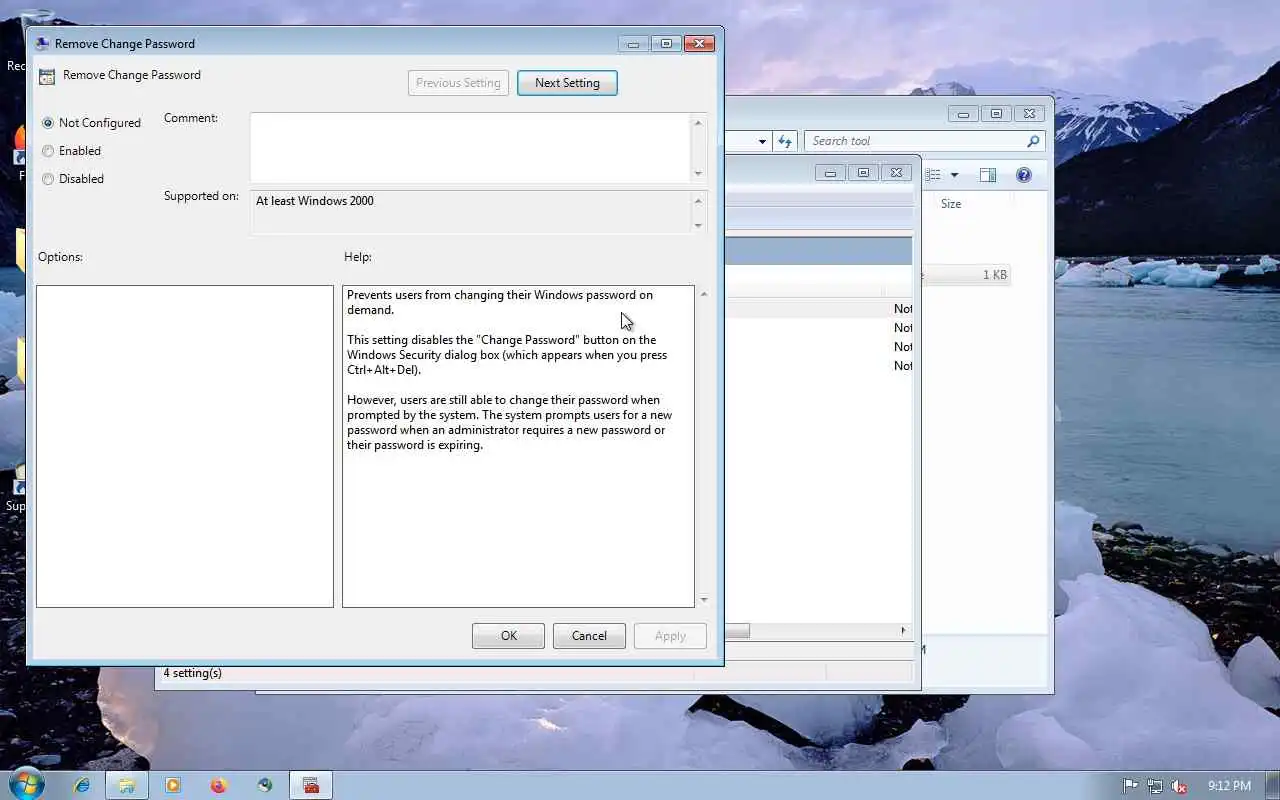1280x800 pixels.
Task: Cancel the Remove Change Password dialog
Action: pos(589,636)
